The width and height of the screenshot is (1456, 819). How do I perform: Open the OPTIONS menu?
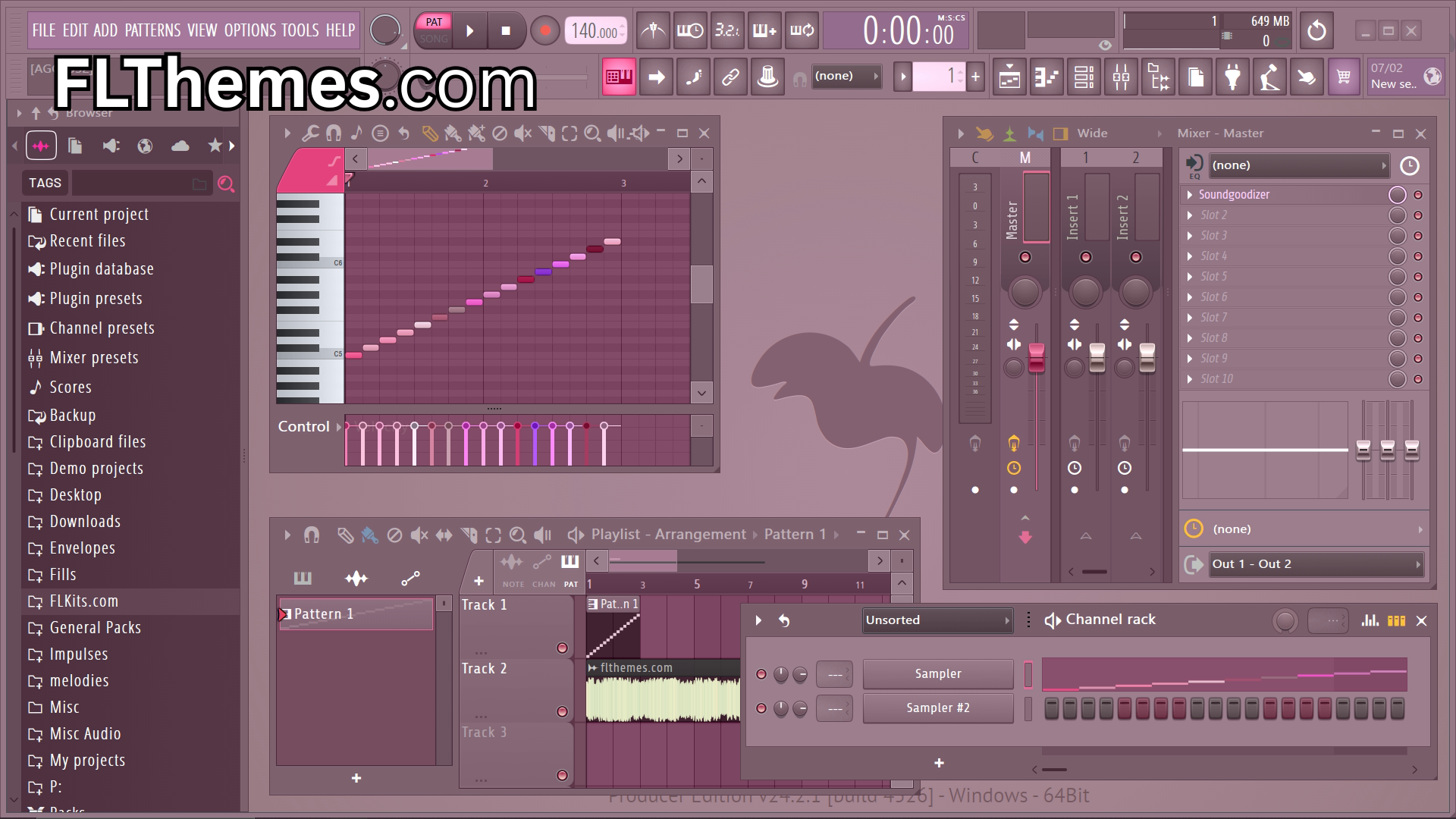pos(250,30)
